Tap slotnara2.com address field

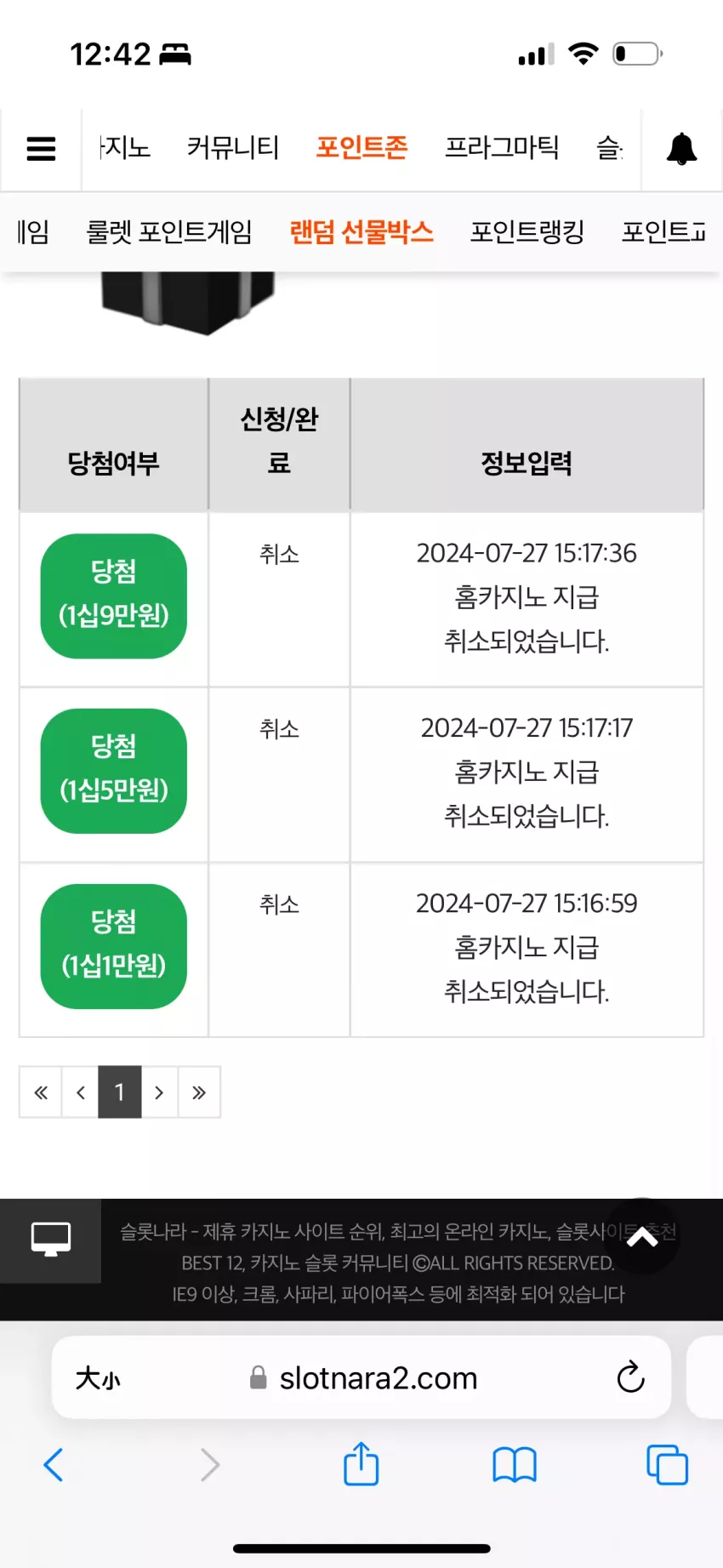pyautogui.click(x=361, y=1377)
